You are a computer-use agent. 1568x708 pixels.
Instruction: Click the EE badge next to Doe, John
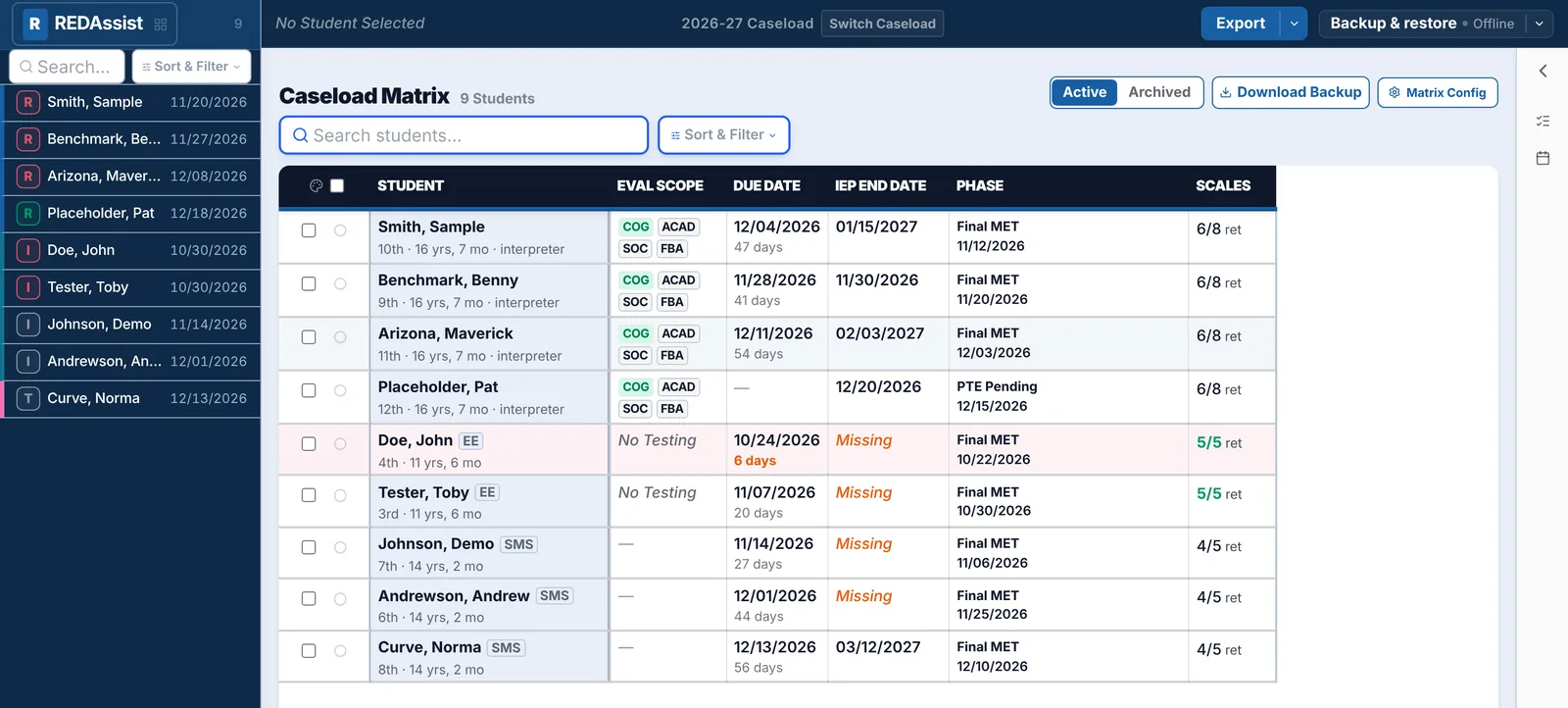click(470, 441)
